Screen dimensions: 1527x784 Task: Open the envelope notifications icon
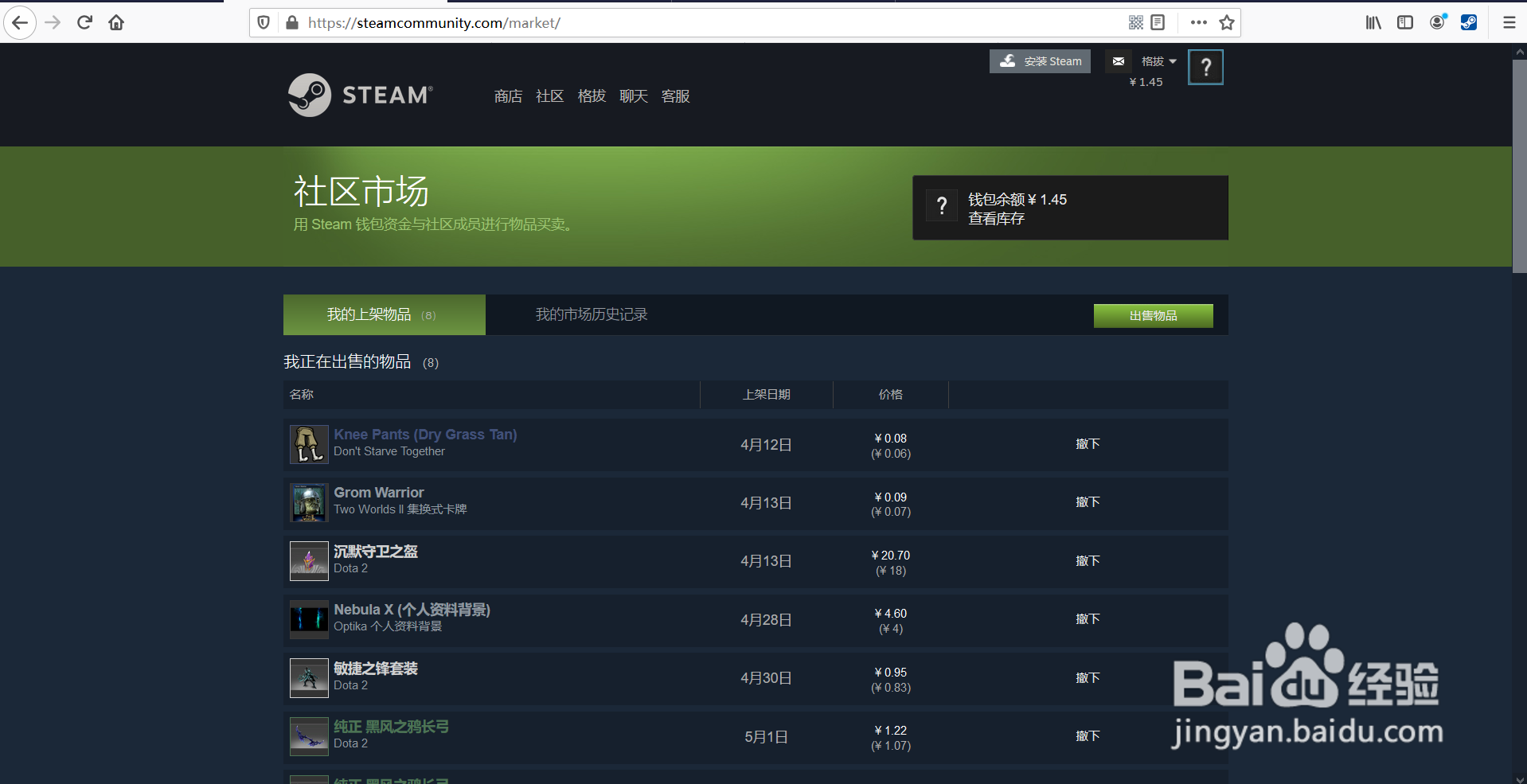(x=1119, y=61)
